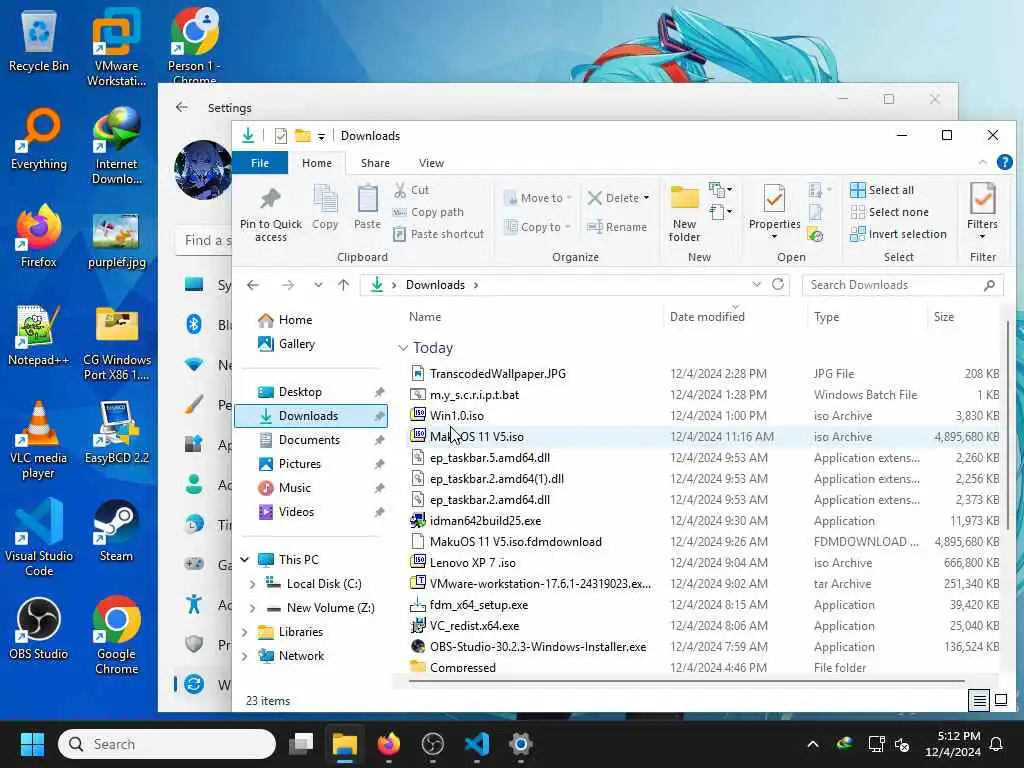The height and width of the screenshot is (768, 1024).
Task: Click the Windows Start button
Action: point(32,744)
